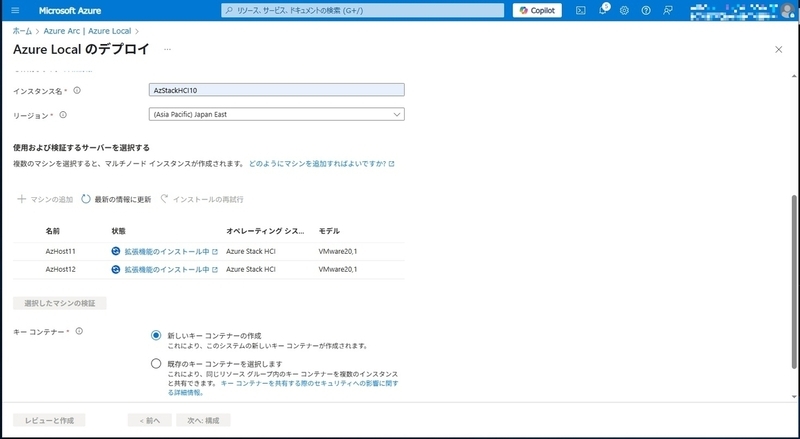Click < 前へ button
The image size is (800, 439).
[x=150, y=421]
